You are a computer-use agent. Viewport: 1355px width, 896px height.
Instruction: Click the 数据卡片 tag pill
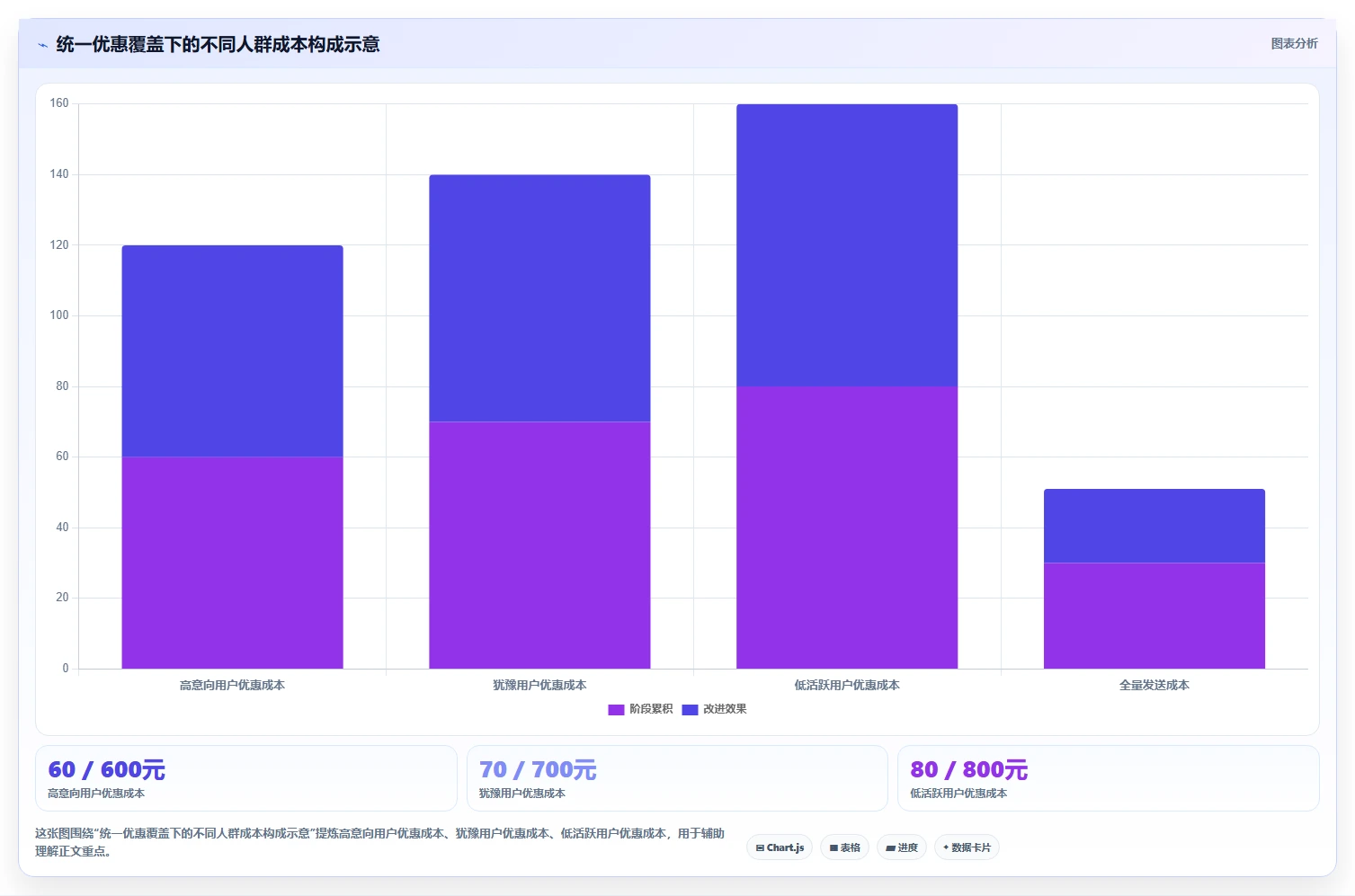pyautogui.click(x=967, y=847)
